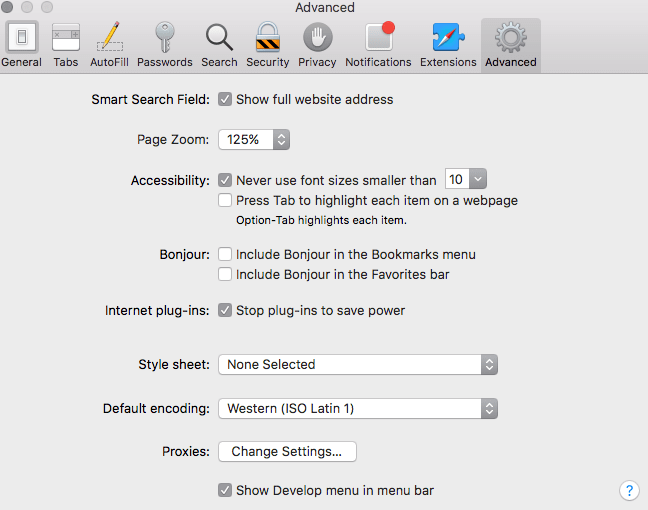Viewport: 648px width, 510px height.
Task: Open AutoFill preferences pencil icon
Action: [109, 38]
